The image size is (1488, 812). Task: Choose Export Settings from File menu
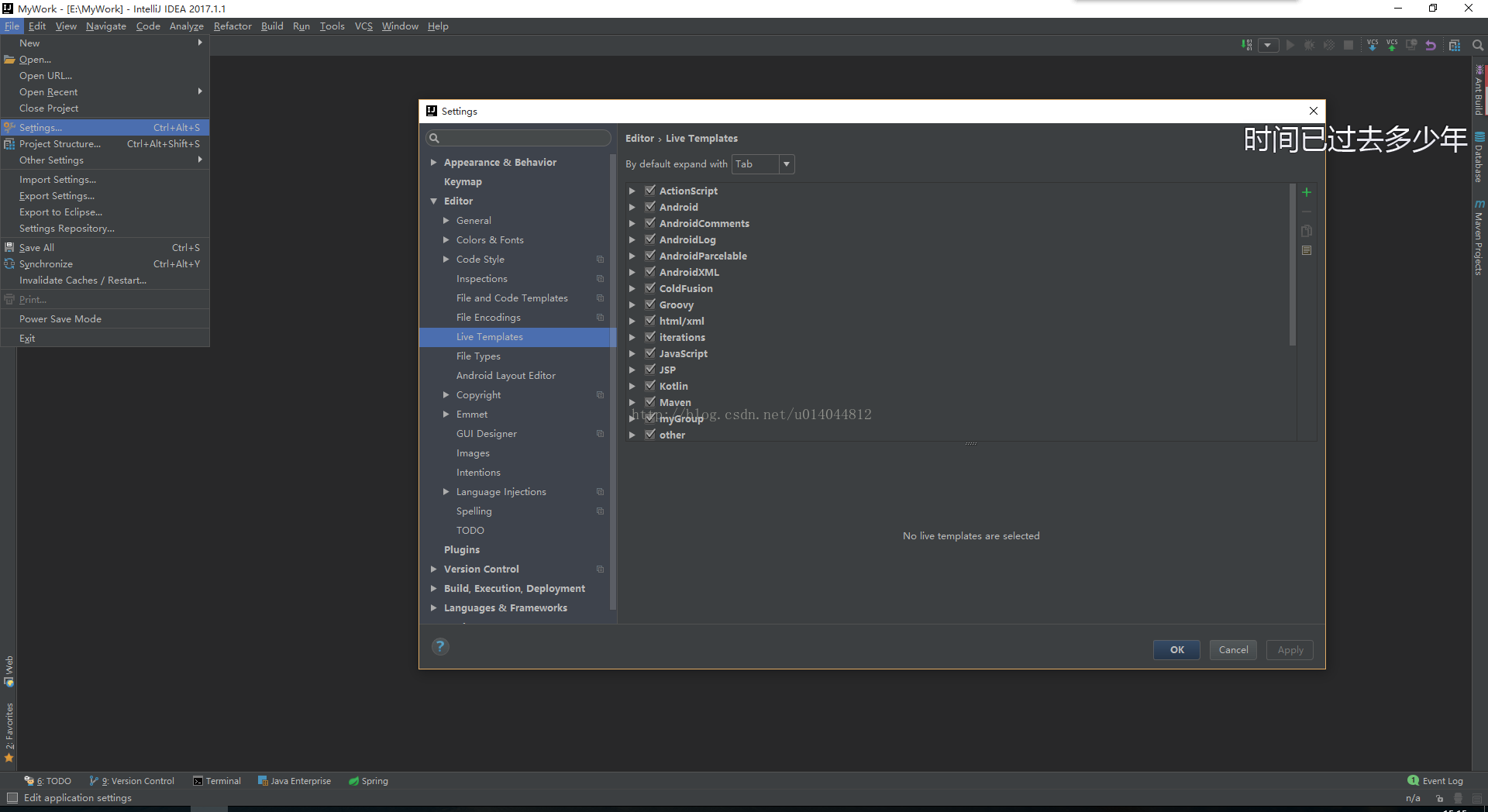[x=105, y=196]
